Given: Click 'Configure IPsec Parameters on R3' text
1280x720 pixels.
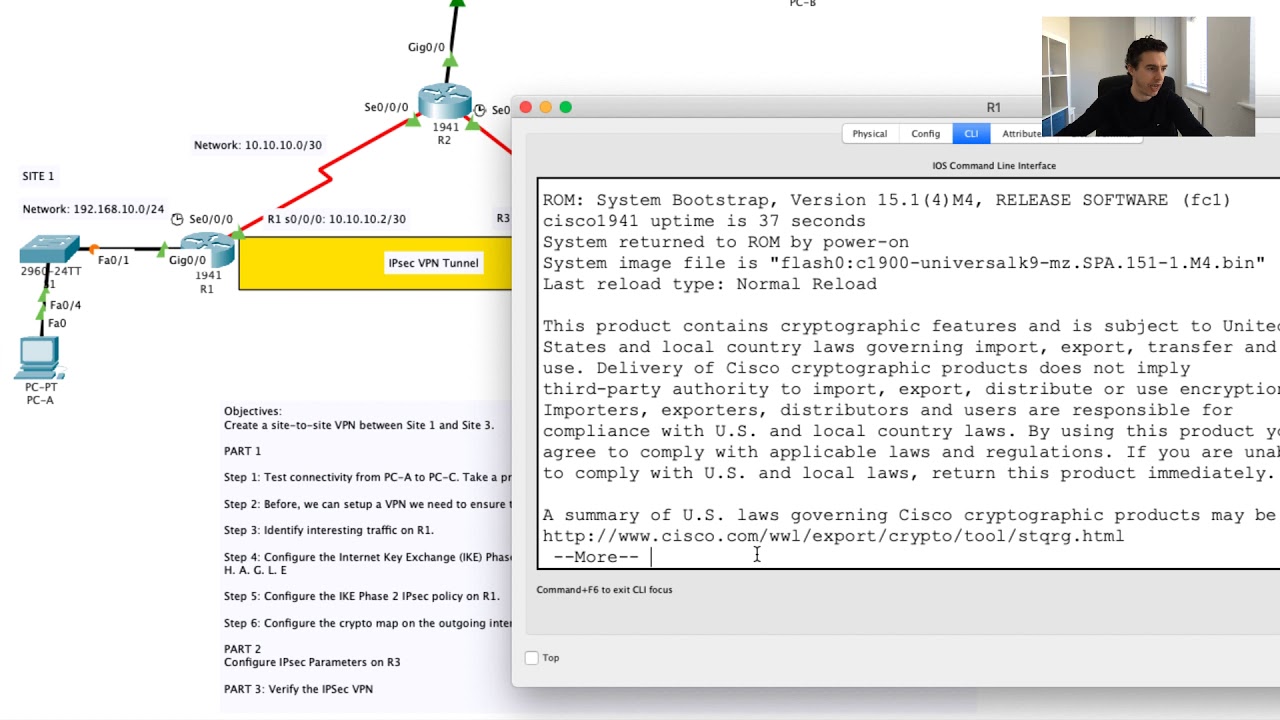Looking at the screenshot, I should [x=312, y=662].
